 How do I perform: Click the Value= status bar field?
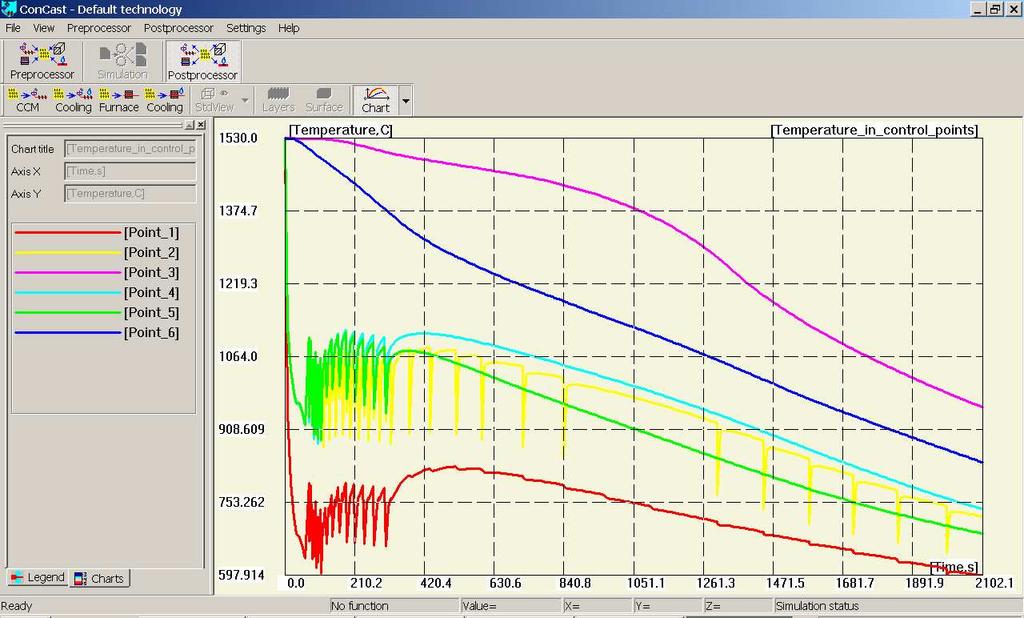511,606
